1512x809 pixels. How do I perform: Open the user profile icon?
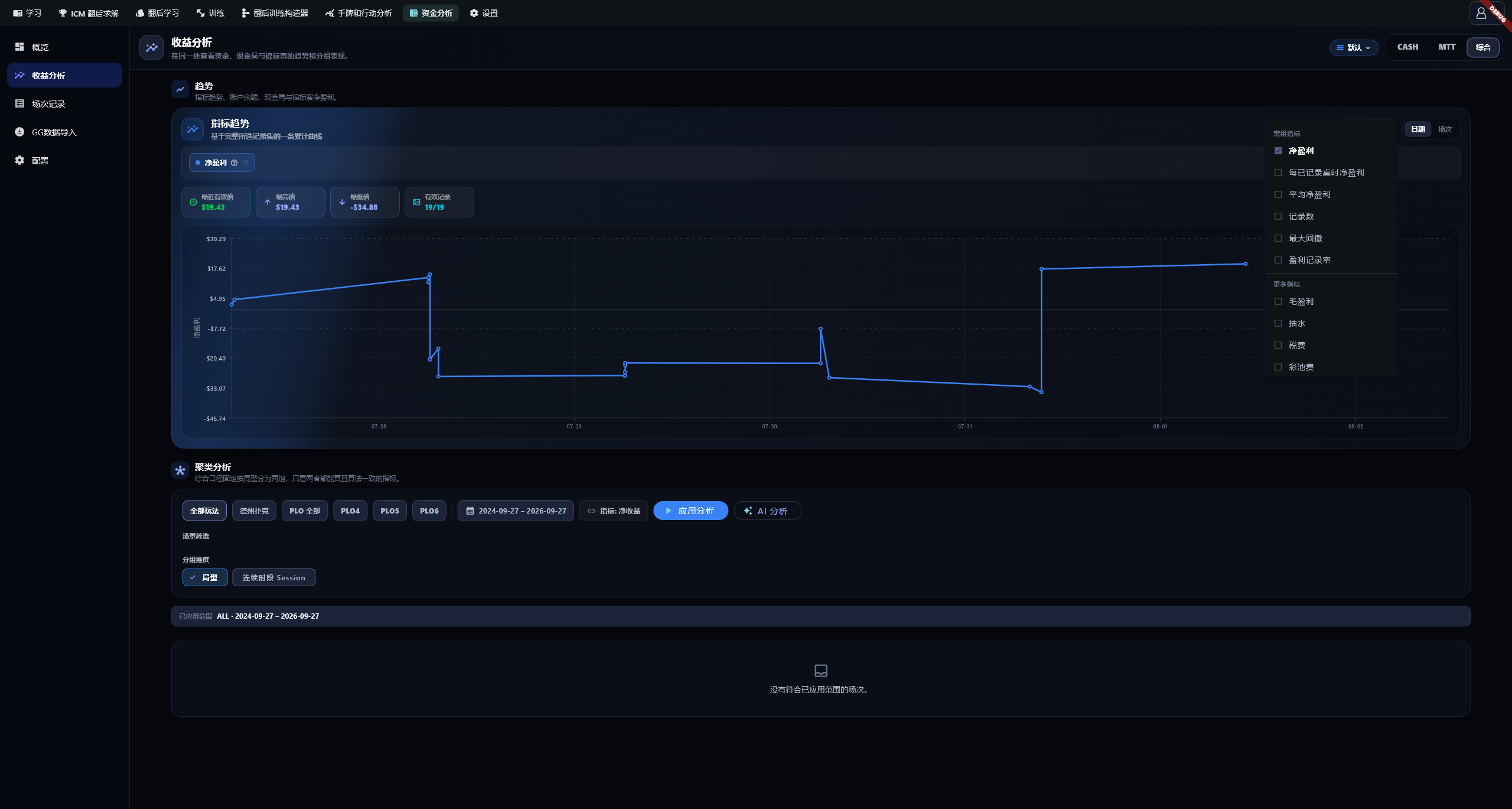[1481, 13]
